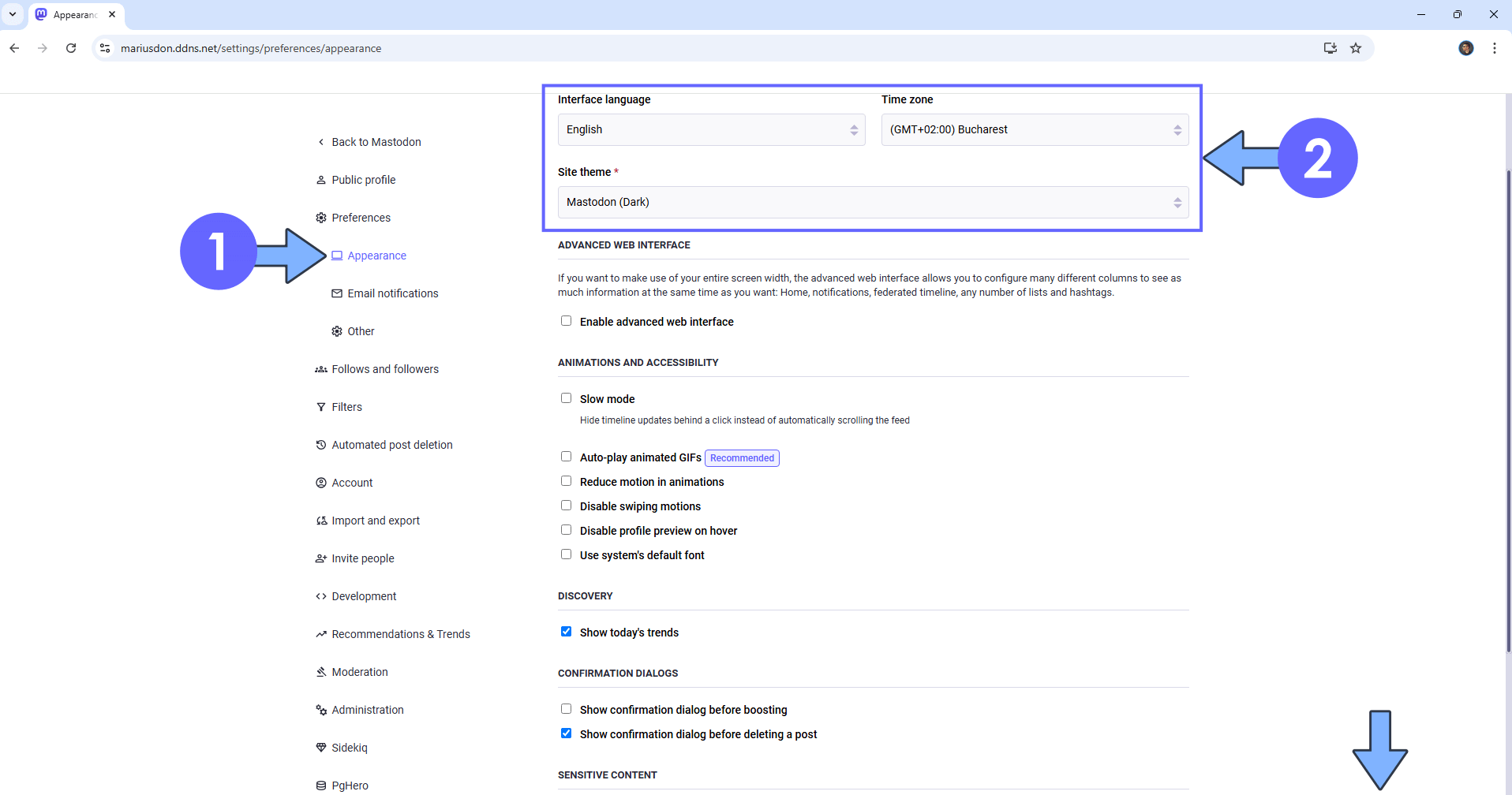
Task: Click the Other settings gear icon
Action: (337, 331)
